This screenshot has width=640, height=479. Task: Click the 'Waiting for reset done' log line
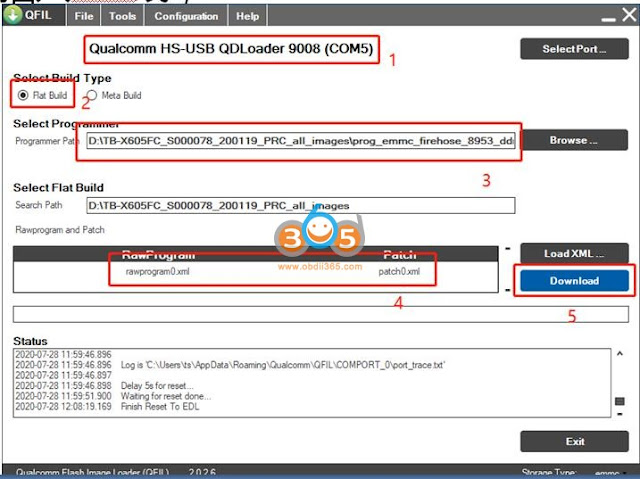coord(166,396)
